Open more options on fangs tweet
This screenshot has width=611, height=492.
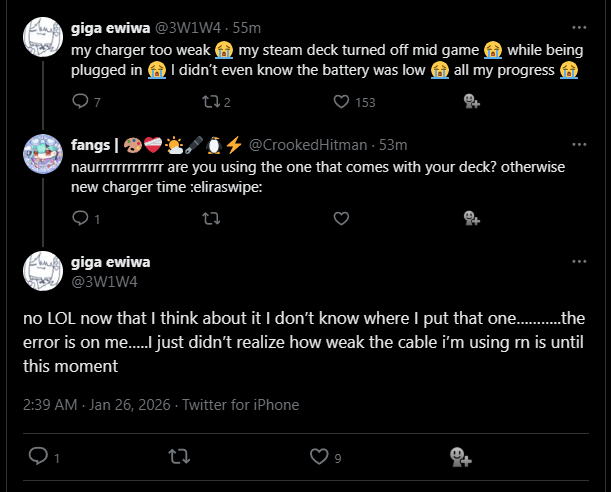(579, 144)
